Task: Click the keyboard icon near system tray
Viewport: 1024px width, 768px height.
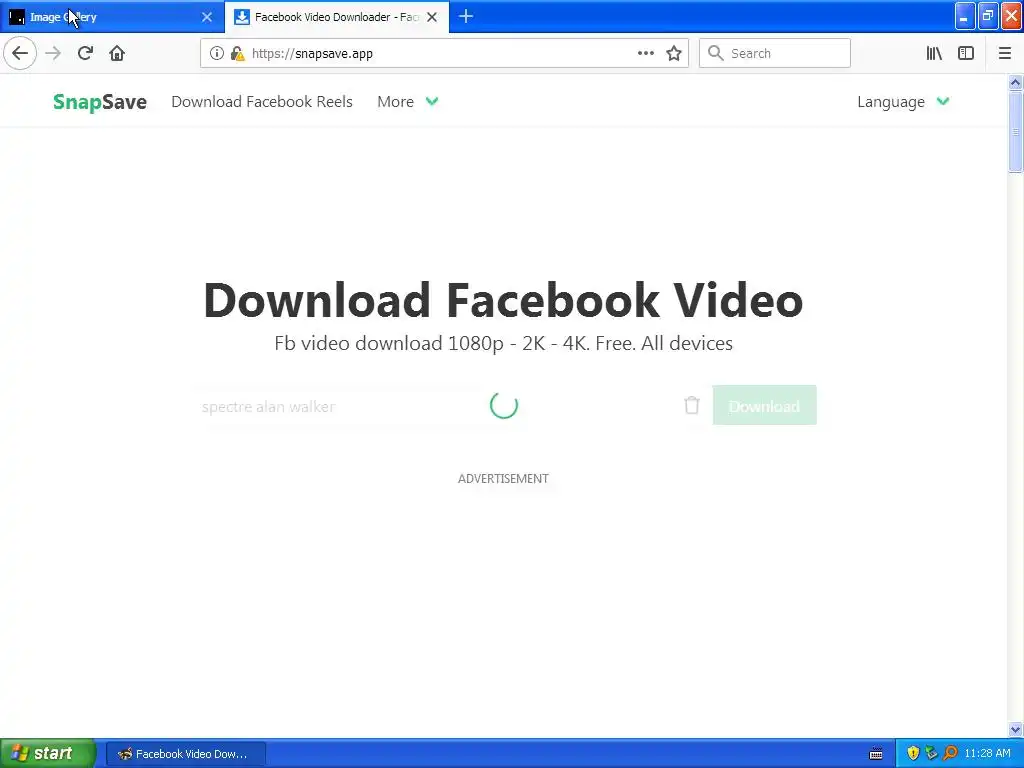Action: [876, 754]
